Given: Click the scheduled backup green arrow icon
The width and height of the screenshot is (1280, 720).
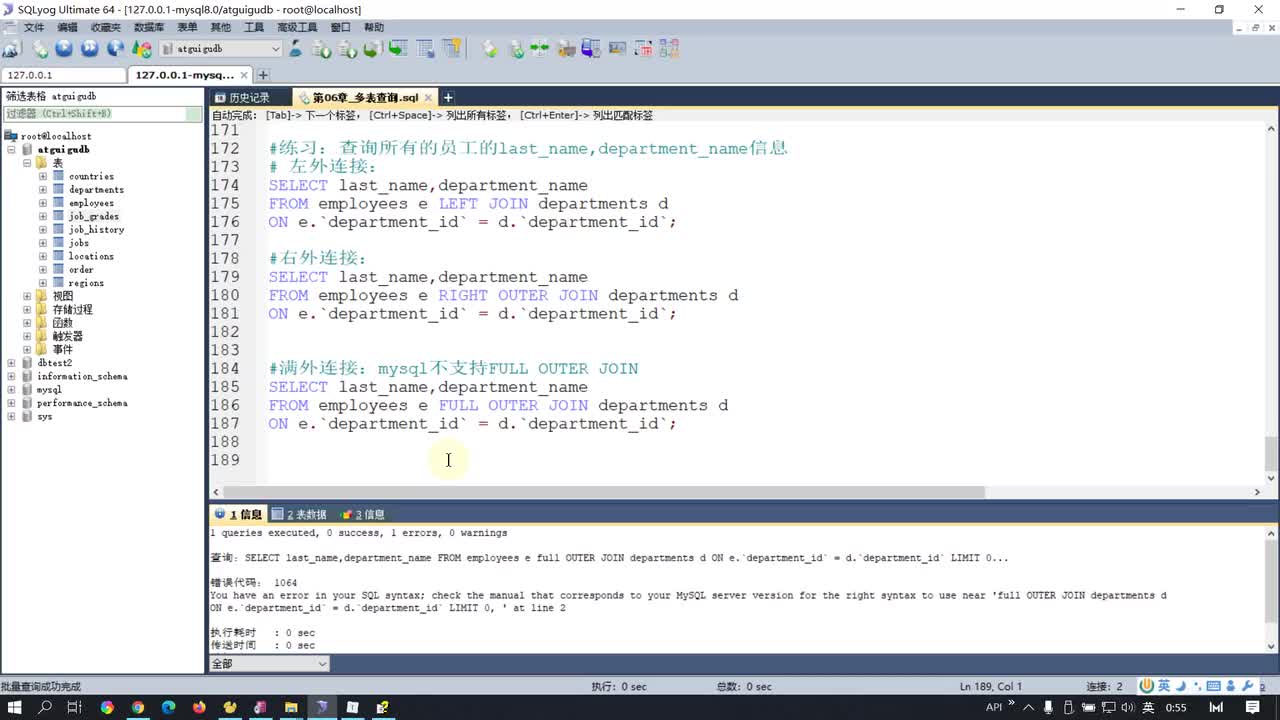Looking at the screenshot, I should click(398, 48).
